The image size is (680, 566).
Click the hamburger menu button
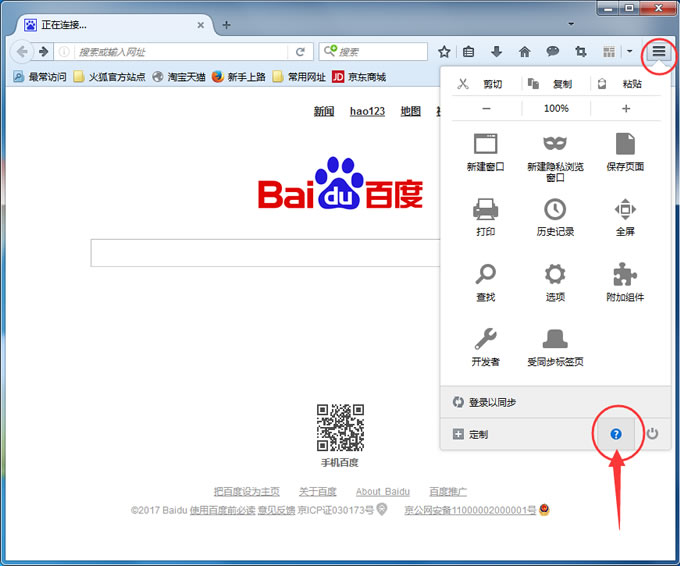point(659,51)
